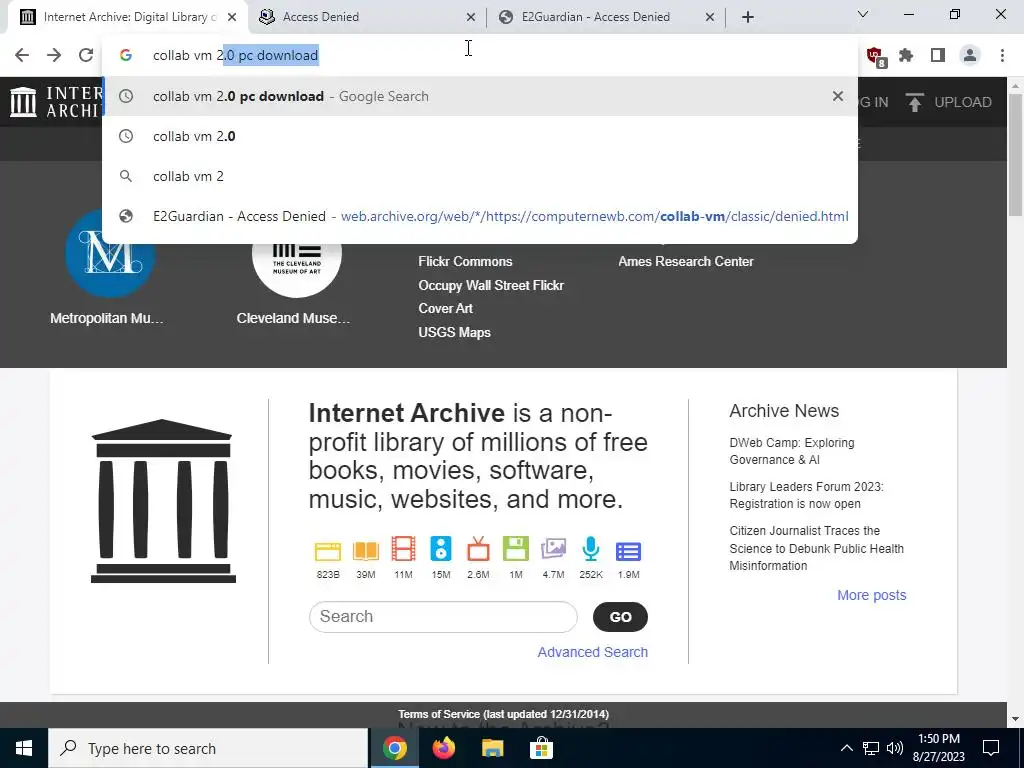This screenshot has width=1024, height=768.
Task: Choose the collab vm 2 search suggestion
Action: tap(479, 176)
